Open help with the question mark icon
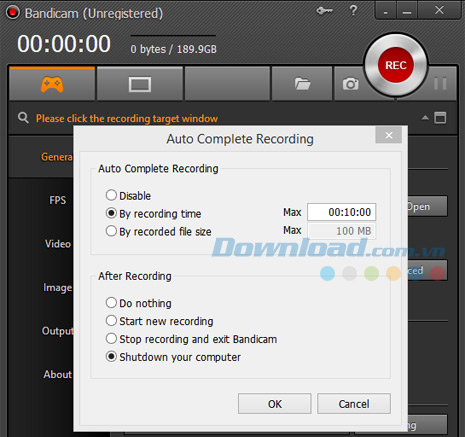The width and height of the screenshot is (465, 437). coord(353,10)
